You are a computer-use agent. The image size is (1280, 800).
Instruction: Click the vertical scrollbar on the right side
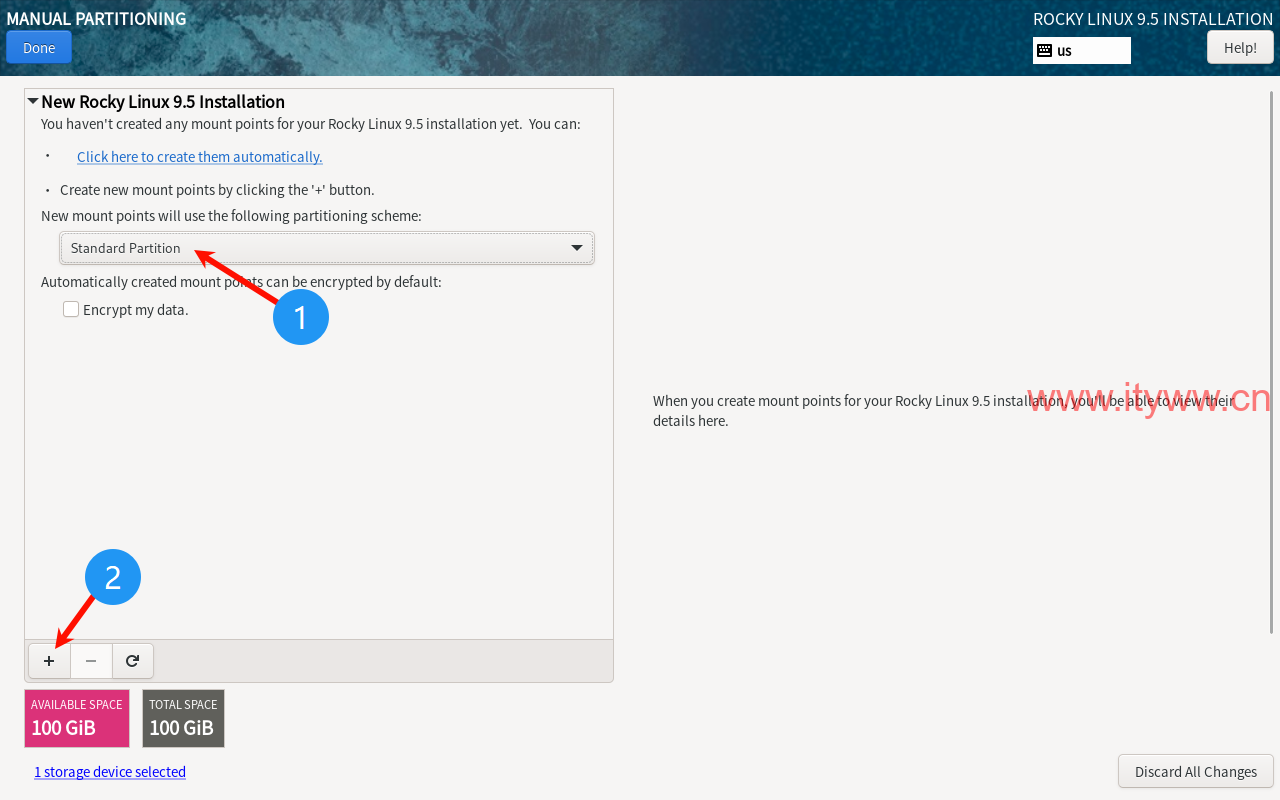(1273, 360)
